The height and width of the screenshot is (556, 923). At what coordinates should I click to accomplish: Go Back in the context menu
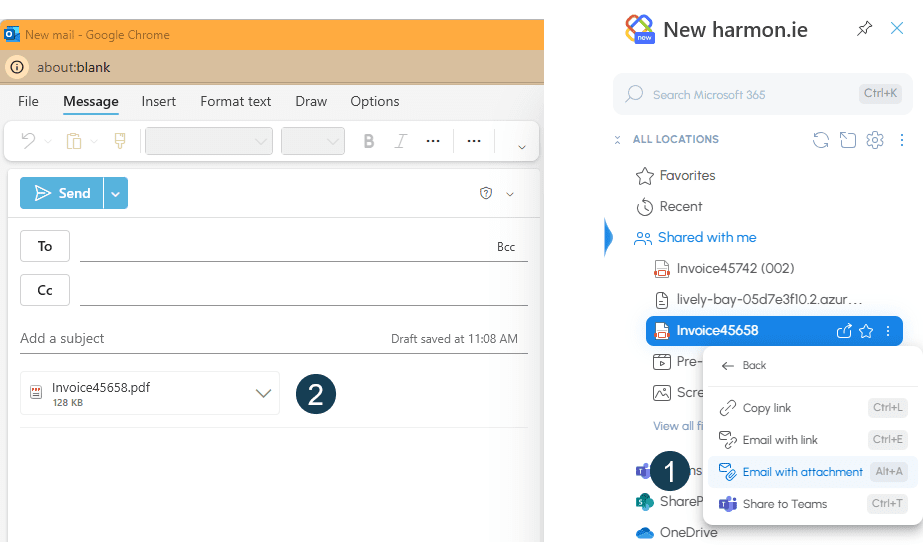tap(743, 365)
